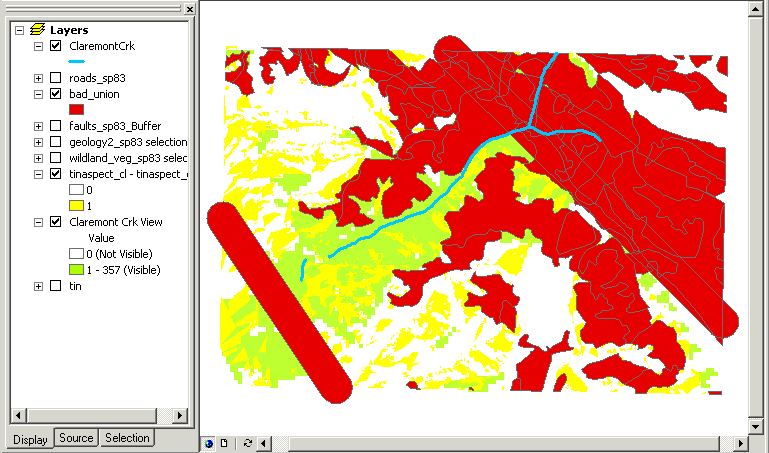
Task: Open the Source tab
Action: point(76,438)
